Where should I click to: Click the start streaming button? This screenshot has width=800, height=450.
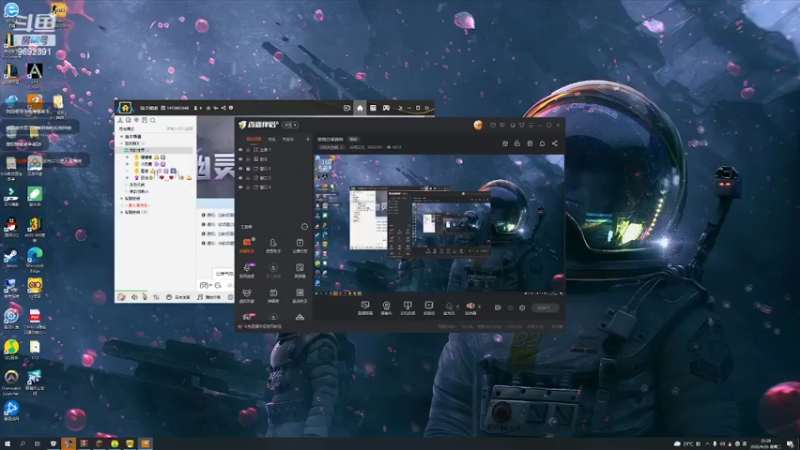[544, 308]
